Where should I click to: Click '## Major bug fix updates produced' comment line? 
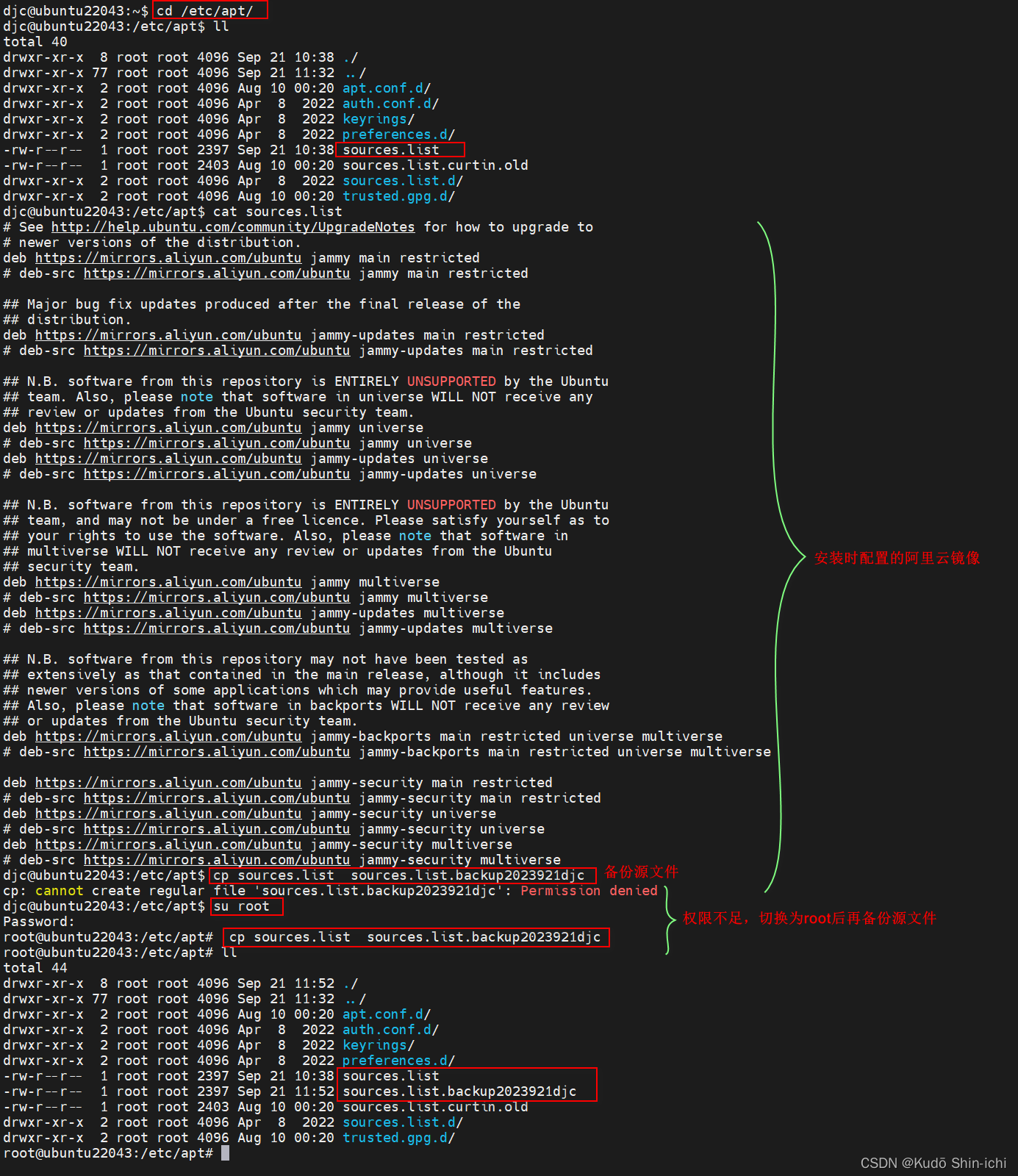tap(262, 304)
